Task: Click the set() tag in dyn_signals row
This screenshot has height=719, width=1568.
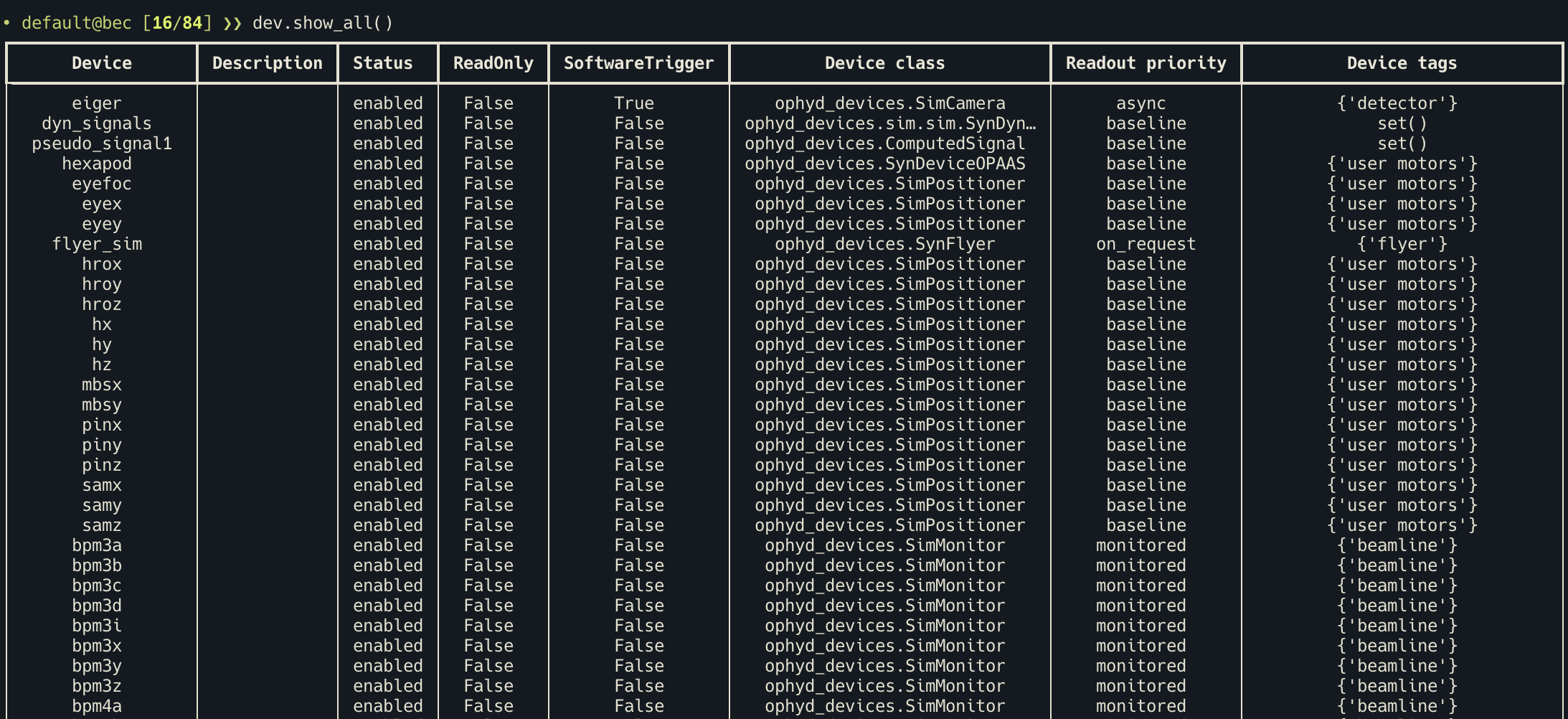Action: tap(1402, 123)
